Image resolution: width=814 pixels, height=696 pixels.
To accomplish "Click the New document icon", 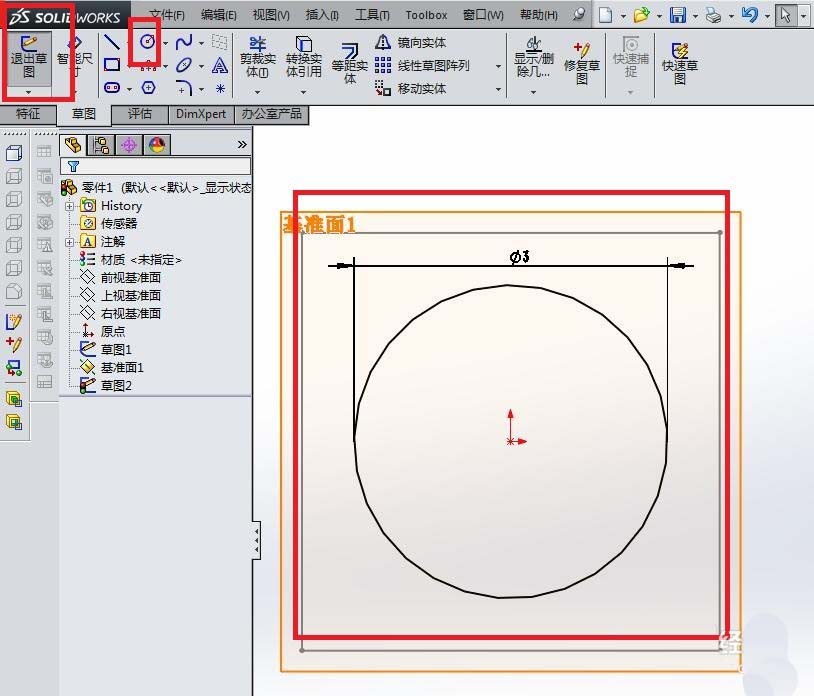I will point(605,15).
